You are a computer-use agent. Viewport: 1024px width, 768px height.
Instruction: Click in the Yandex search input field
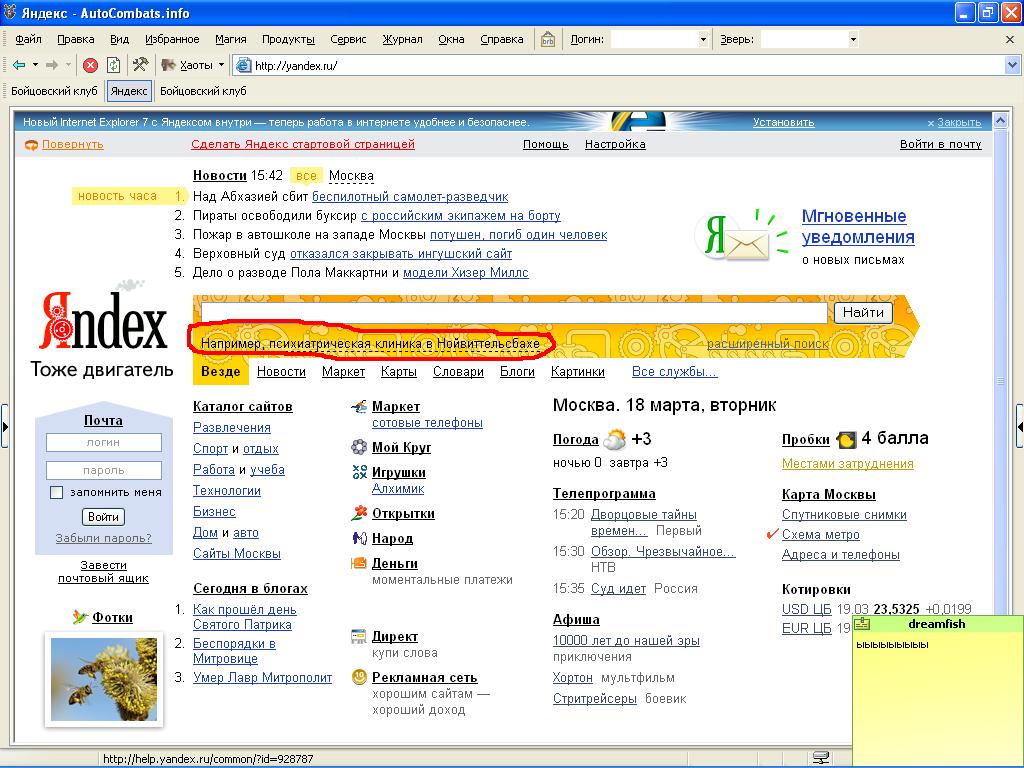point(515,312)
